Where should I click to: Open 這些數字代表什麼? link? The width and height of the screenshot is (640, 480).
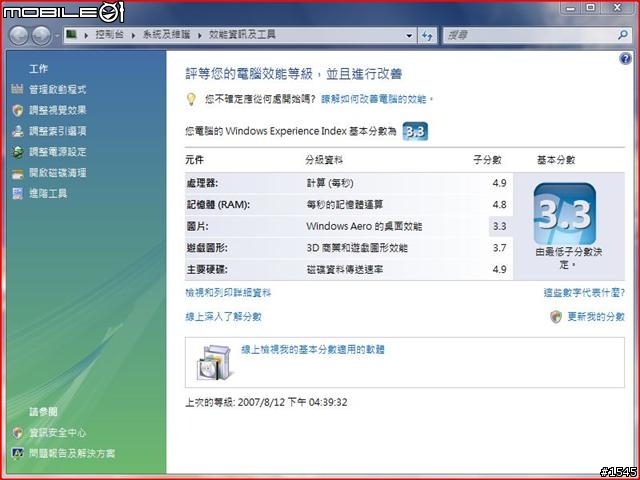pyautogui.click(x=584, y=293)
